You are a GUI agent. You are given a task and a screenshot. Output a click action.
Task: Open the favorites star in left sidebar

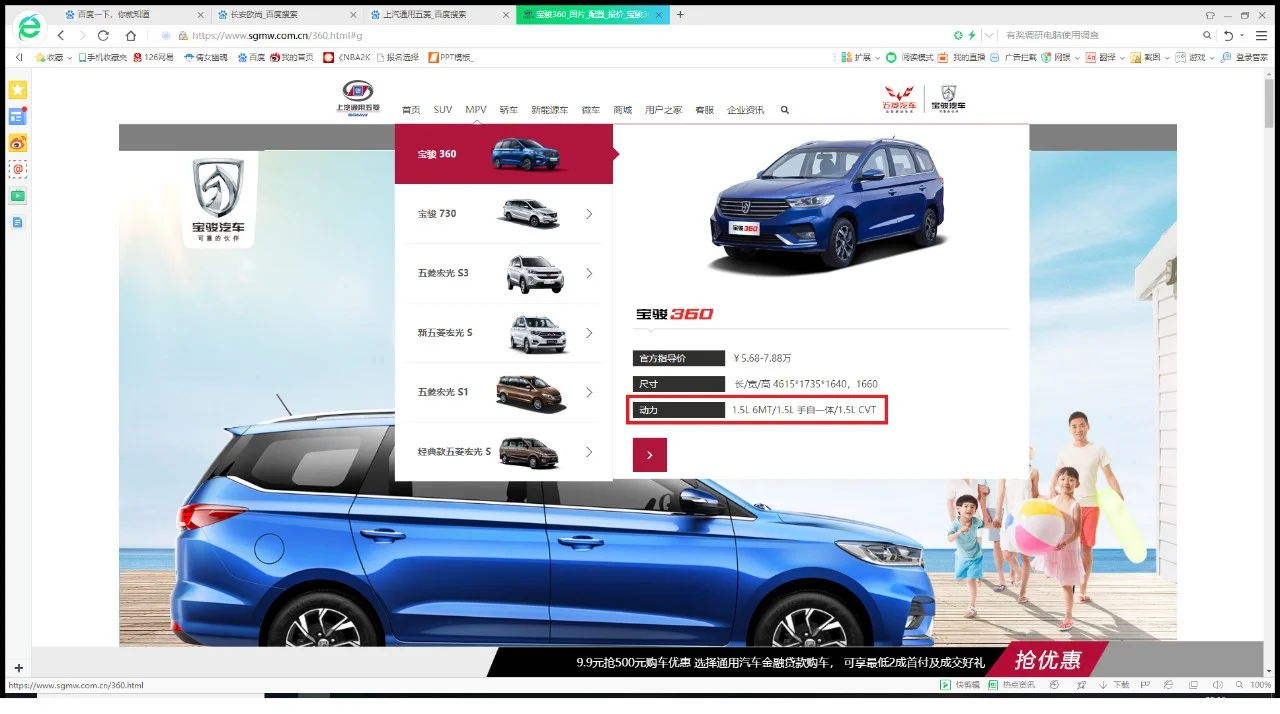coord(18,90)
